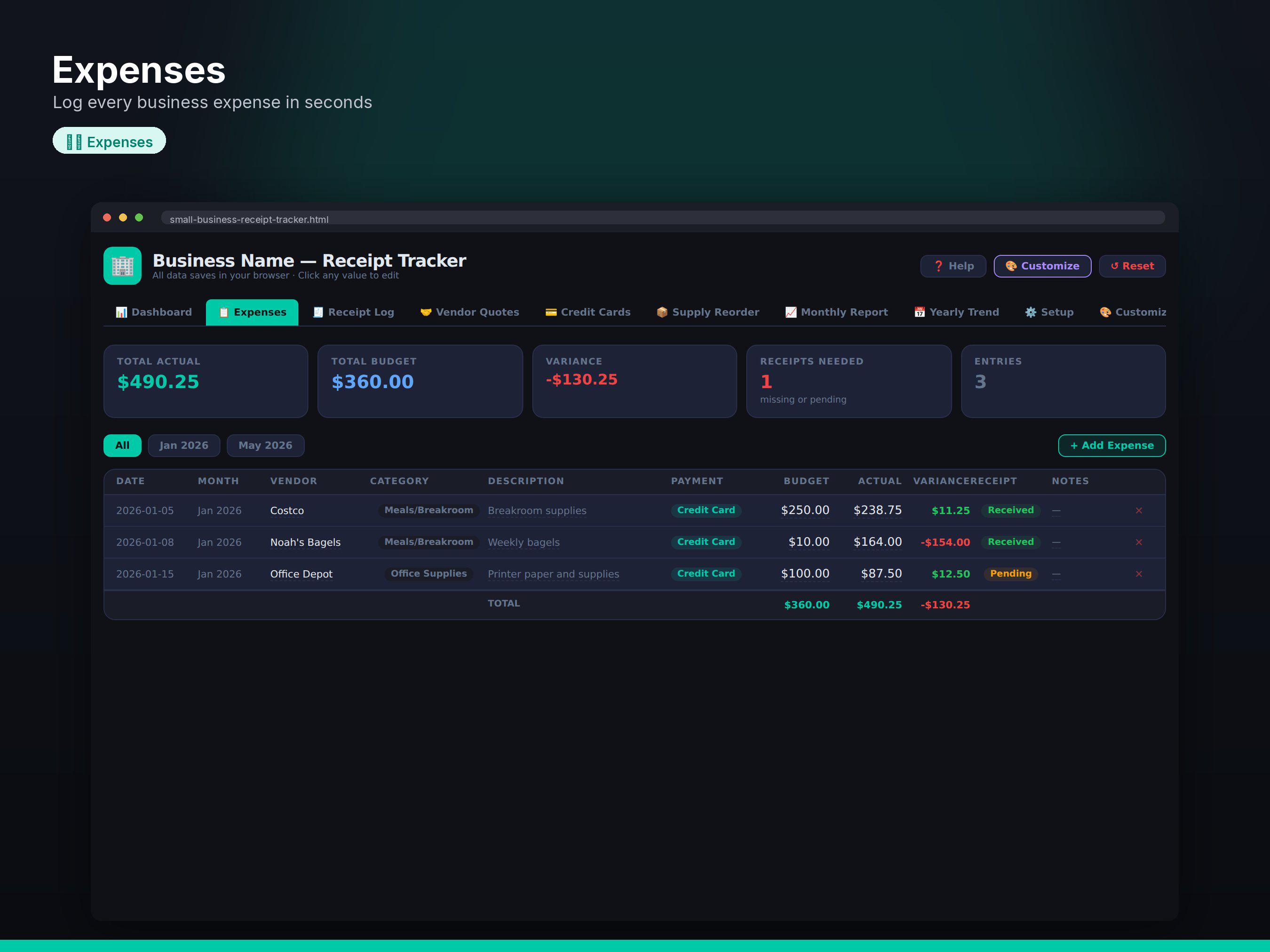Edit the Office Depot vendor name

302,574
